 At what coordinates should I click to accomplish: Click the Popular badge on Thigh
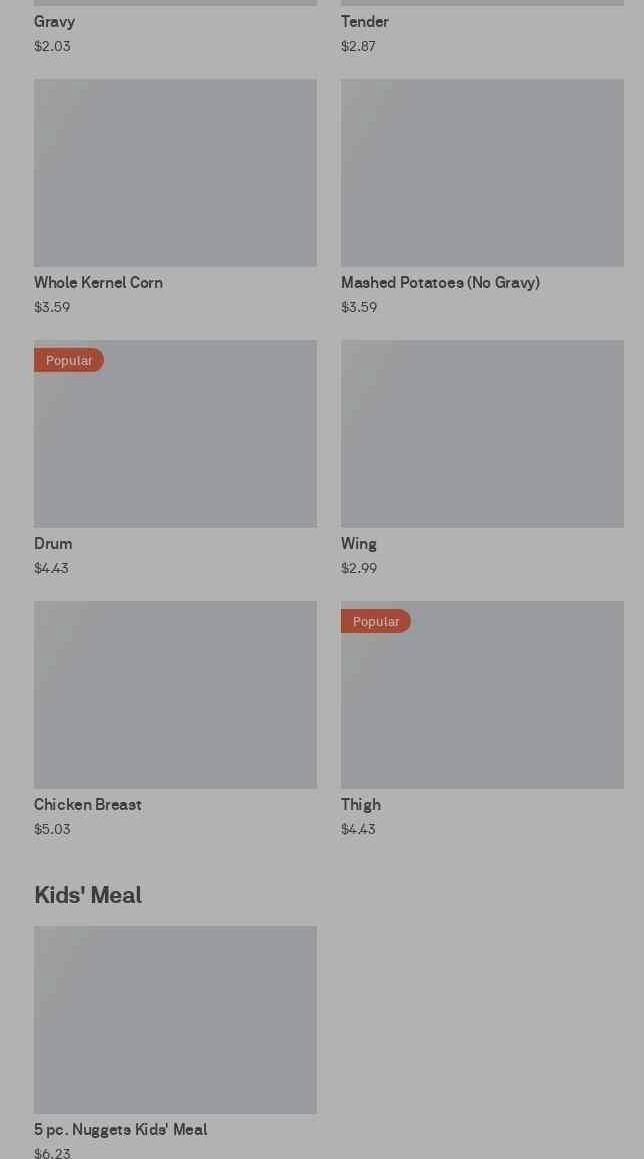[376, 621]
